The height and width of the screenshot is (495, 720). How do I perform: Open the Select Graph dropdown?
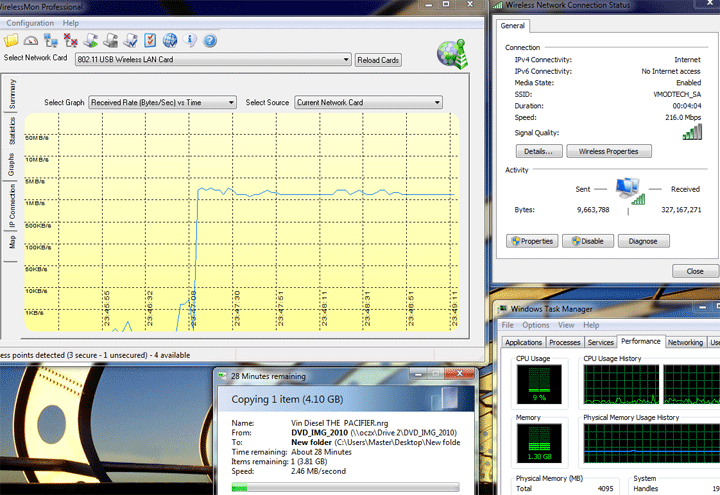(231, 102)
